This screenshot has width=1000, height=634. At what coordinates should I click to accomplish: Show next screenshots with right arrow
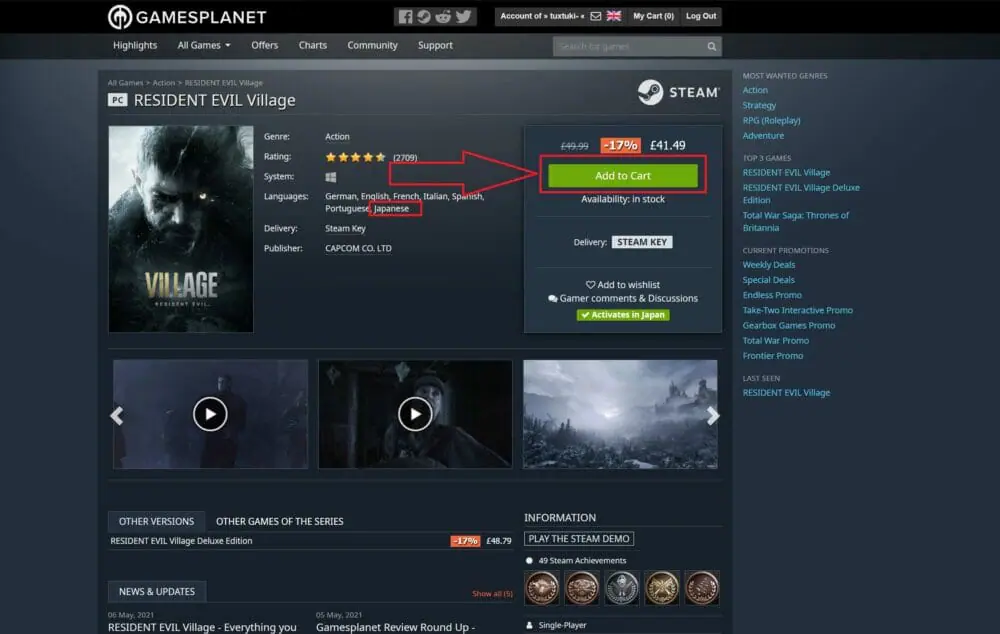tap(712, 415)
